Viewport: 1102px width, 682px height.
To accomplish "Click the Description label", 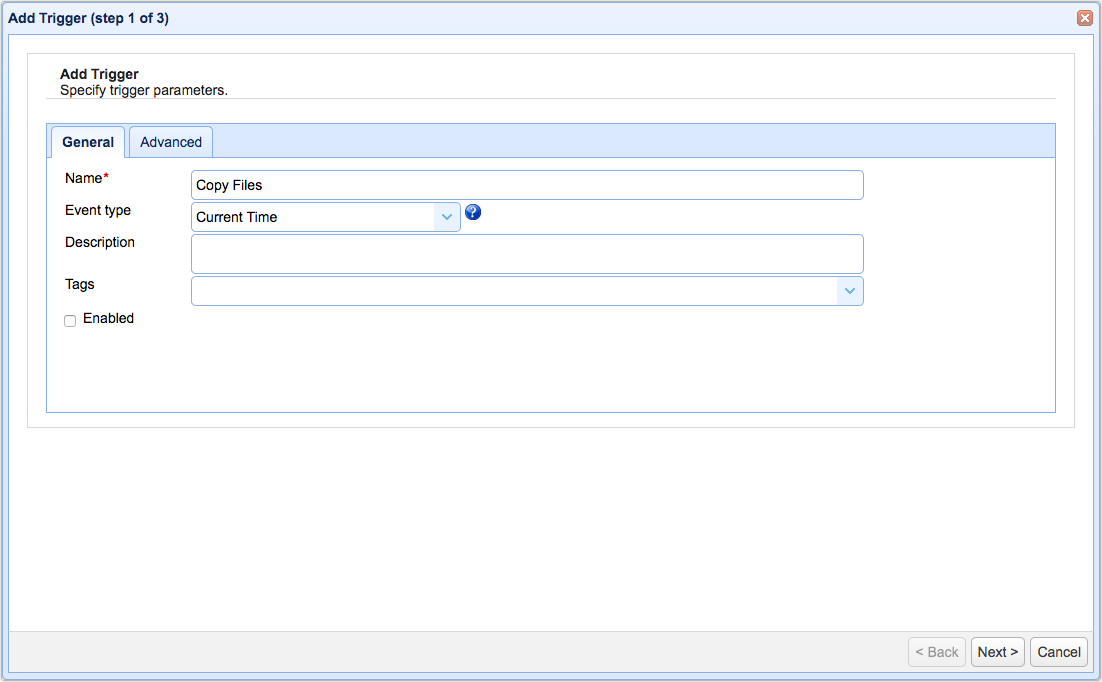I will click(x=100, y=242).
